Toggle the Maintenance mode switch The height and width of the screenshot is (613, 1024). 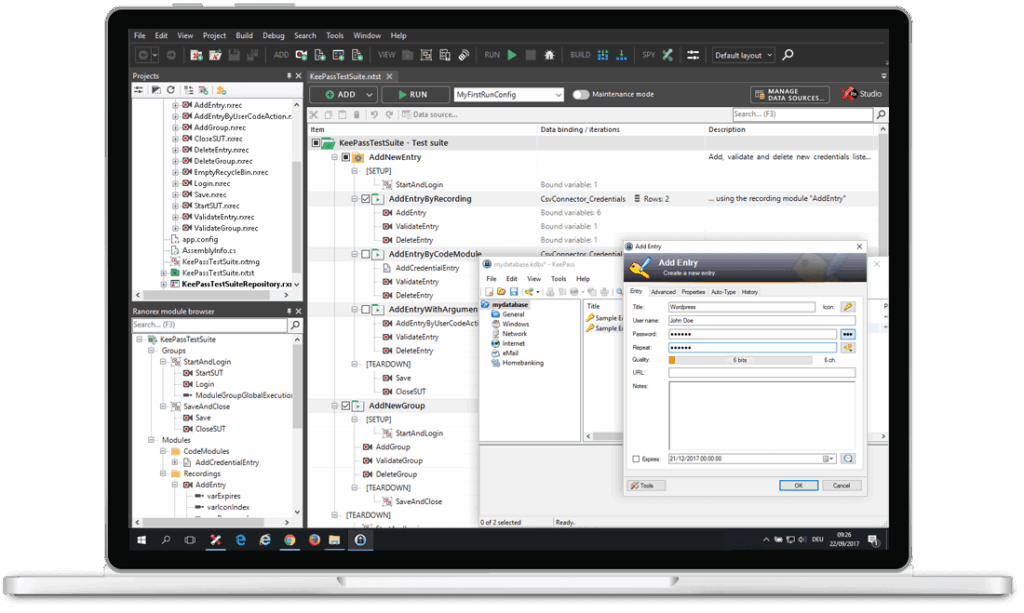tap(581, 95)
